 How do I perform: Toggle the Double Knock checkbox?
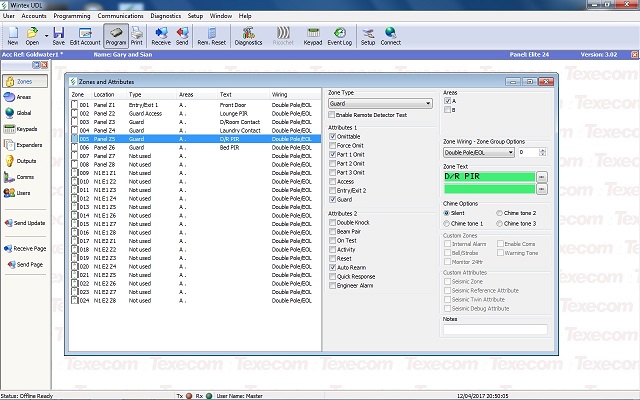point(333,222)
